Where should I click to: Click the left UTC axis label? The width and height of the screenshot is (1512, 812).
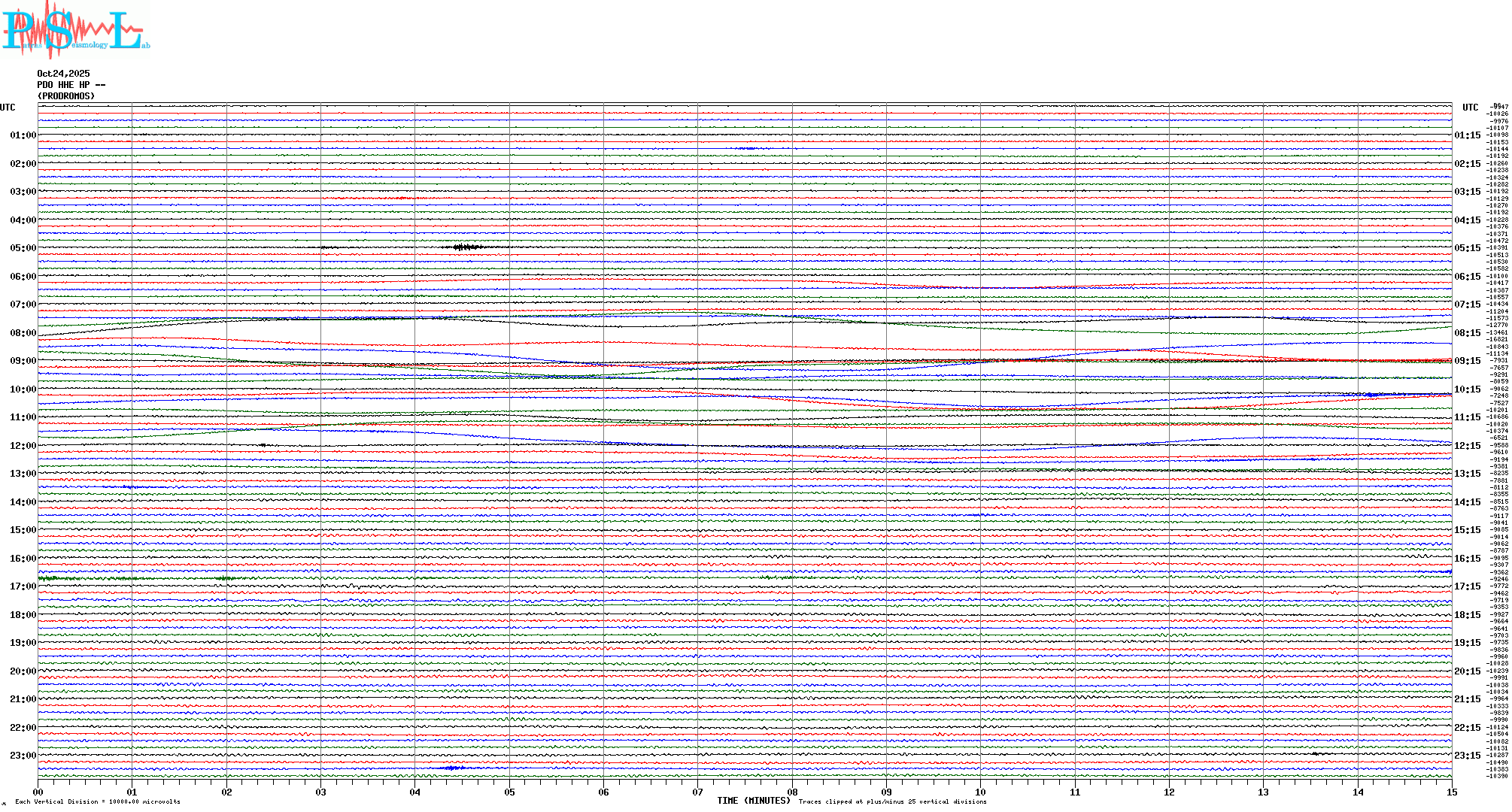pyautogui.click(x=8, y=108)
